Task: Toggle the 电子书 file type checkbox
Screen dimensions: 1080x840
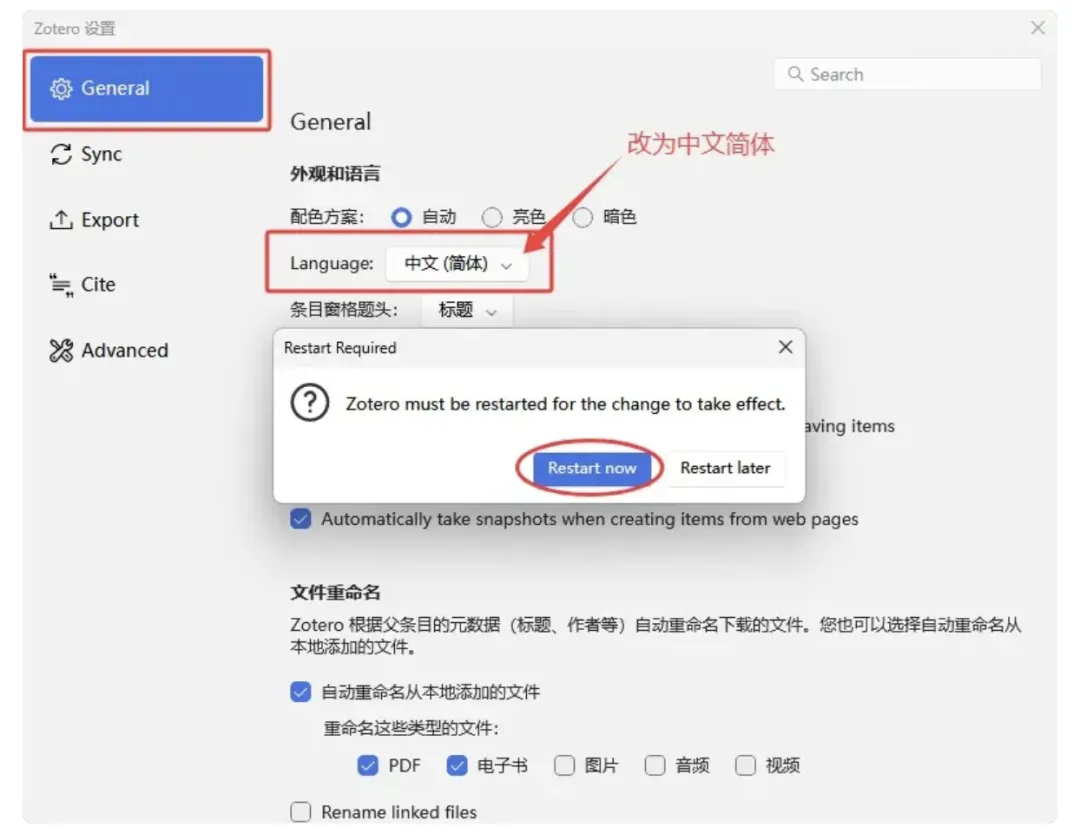Action: point(457,766)
